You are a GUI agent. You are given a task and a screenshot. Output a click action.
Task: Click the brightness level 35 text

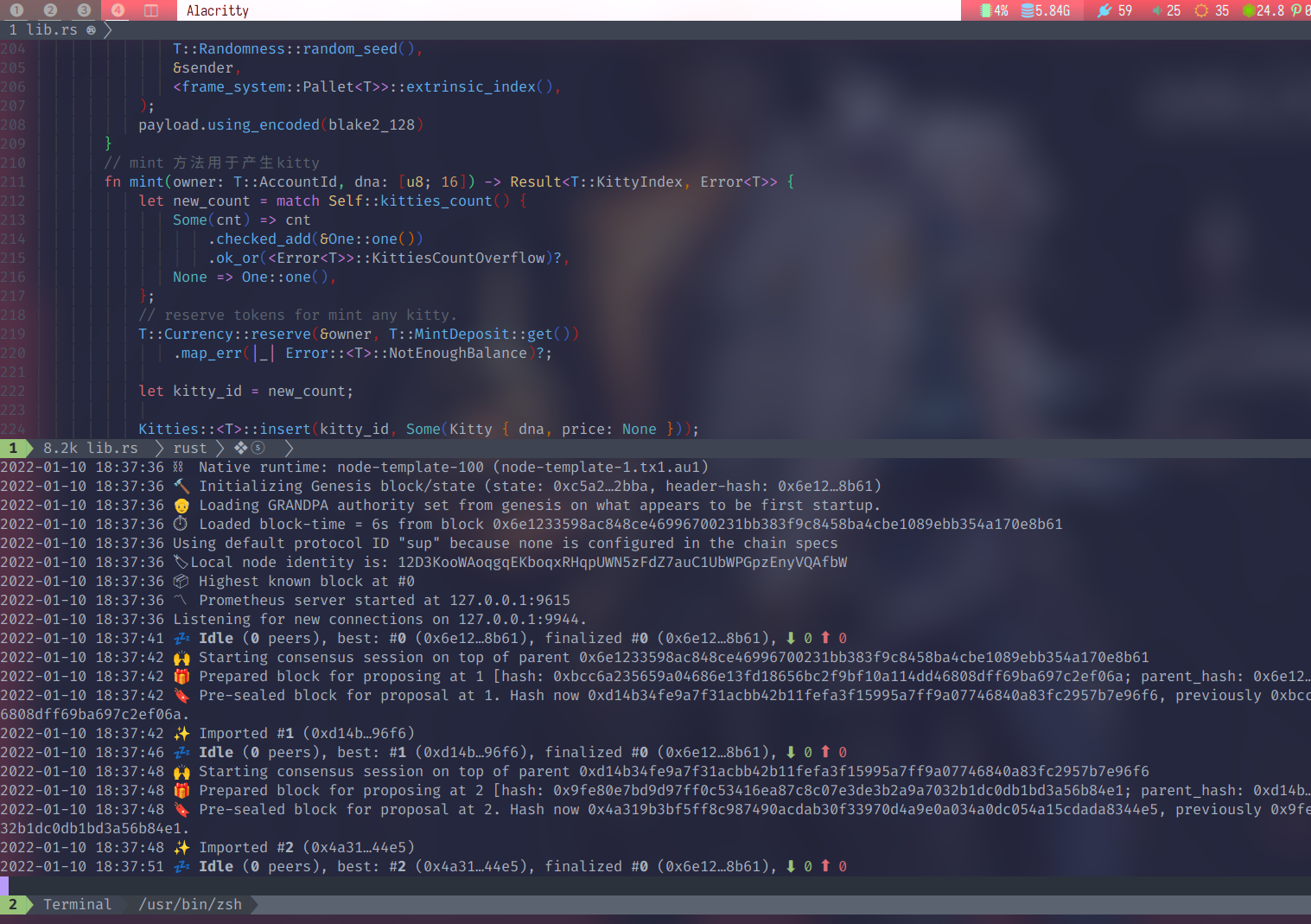pos(1222,10)
